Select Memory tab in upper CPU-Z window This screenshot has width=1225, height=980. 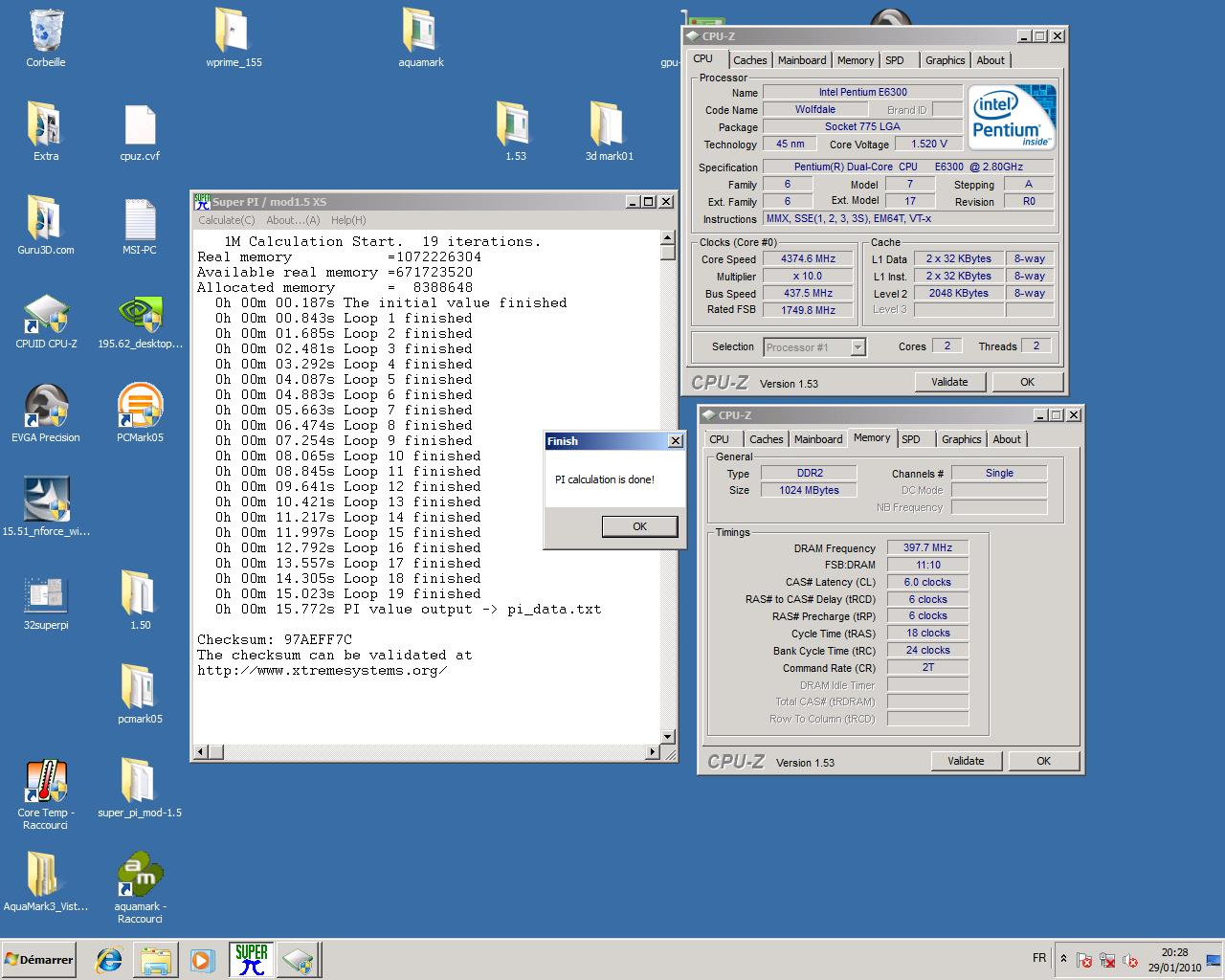(856, 60)
